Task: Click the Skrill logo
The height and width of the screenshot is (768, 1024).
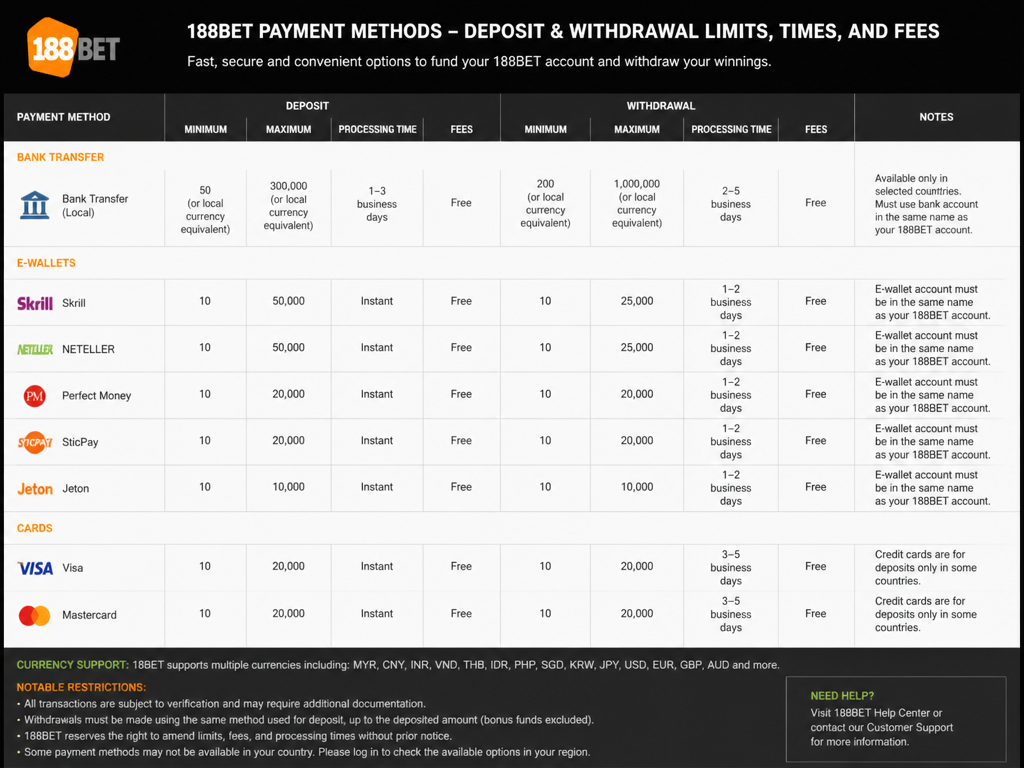Action: [35, 303]
